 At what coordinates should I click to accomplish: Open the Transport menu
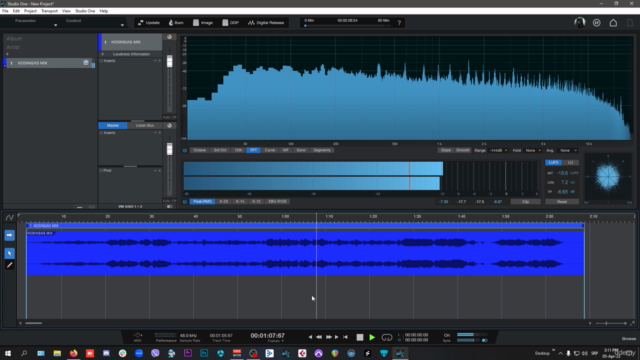(x=50, y=11)
